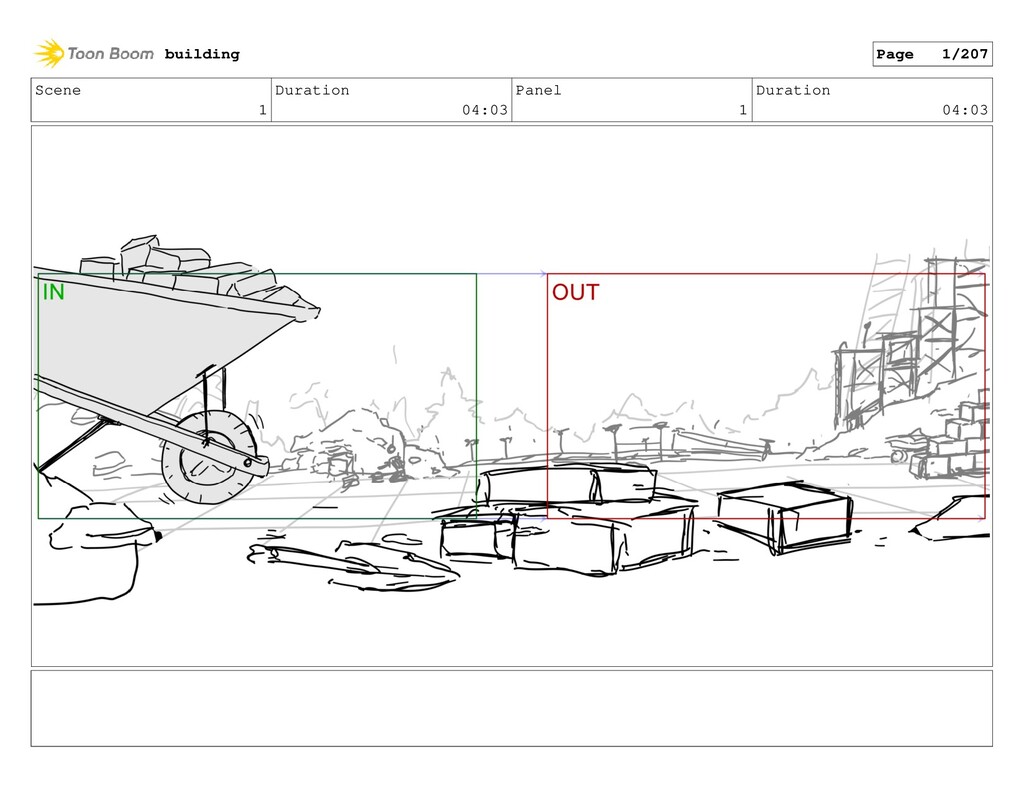Image resolution: width=1024 pixels, height=793 pixels.
Task: Click the Toon Boom logo
Action: point(94,54)
